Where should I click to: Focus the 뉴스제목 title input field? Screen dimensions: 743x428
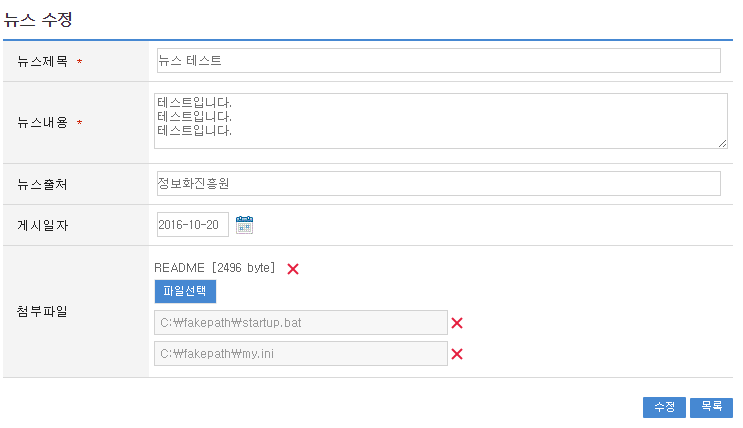[437, 61]
